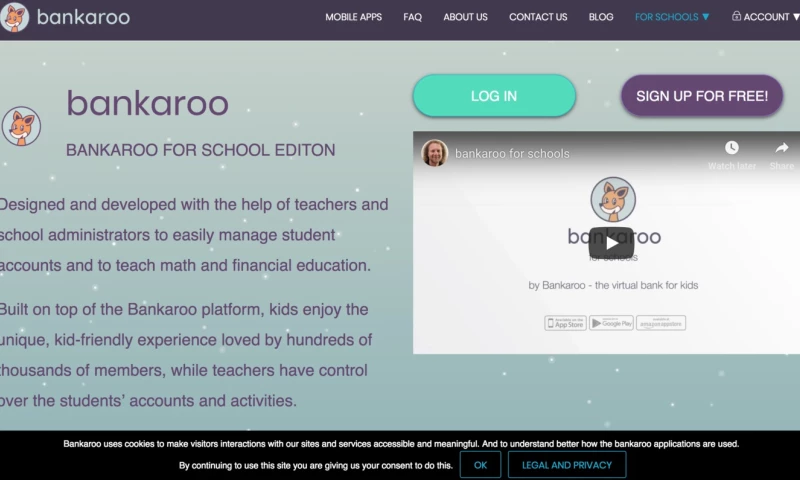Screen dimensions: 800x480
Task: Click the Sign Up For Free button
Action: point(702,96)
